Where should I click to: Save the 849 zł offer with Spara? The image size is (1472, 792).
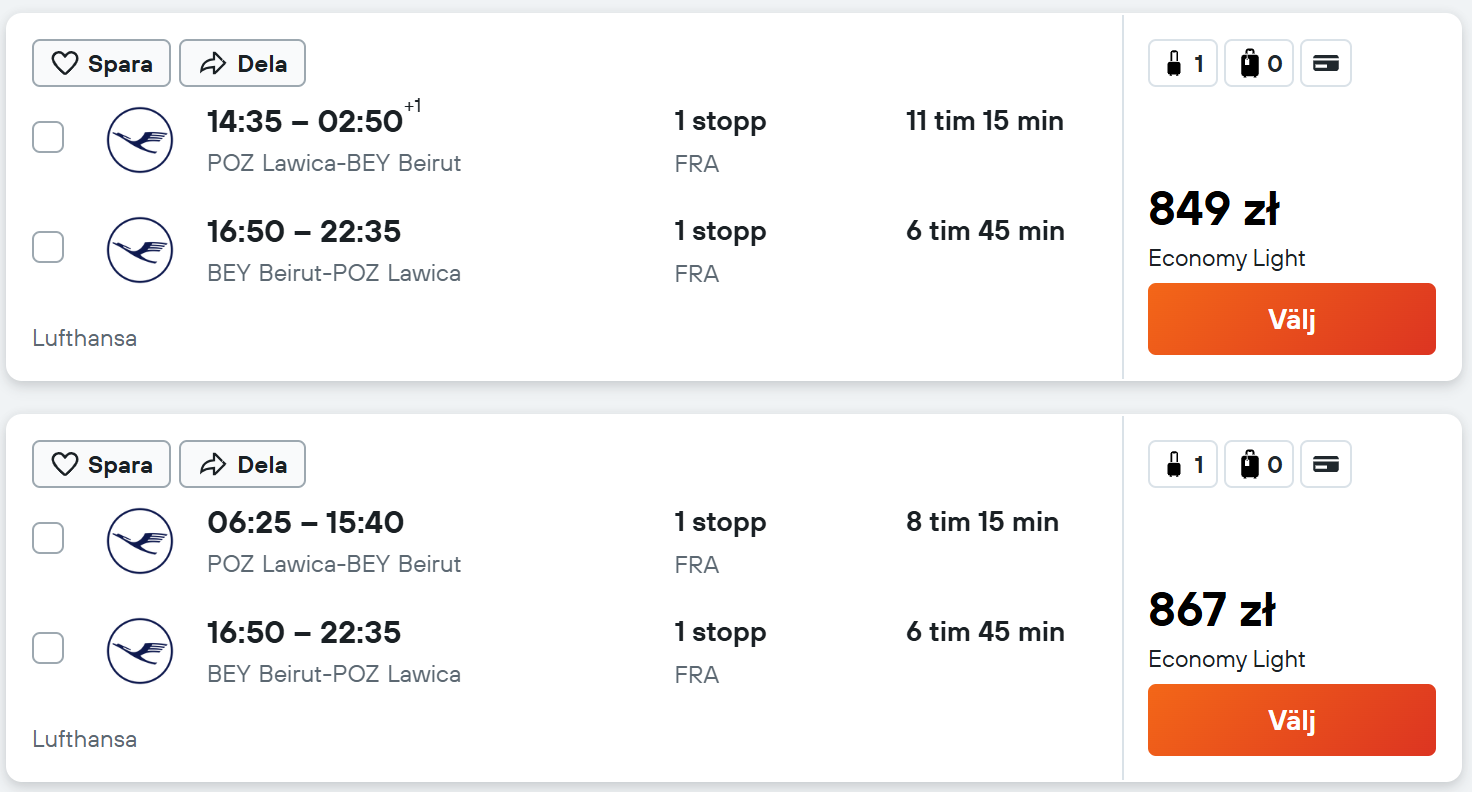(x=102, y=64)
